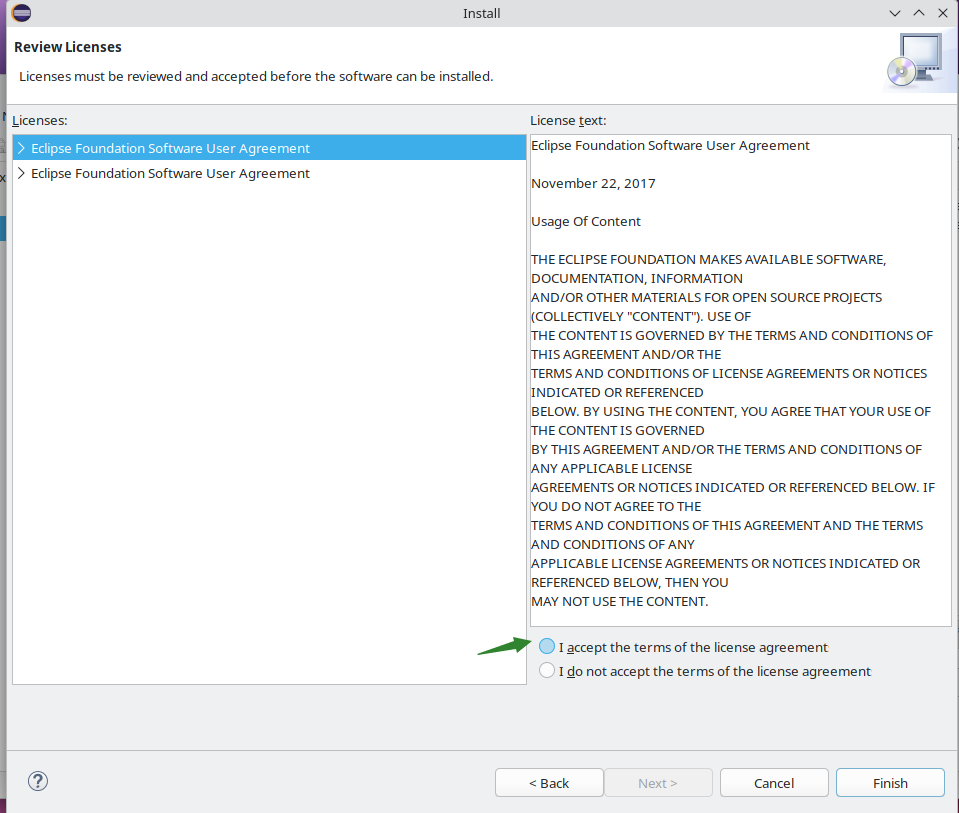
Task: Click the disabled Next button
Action: [658, 783]
